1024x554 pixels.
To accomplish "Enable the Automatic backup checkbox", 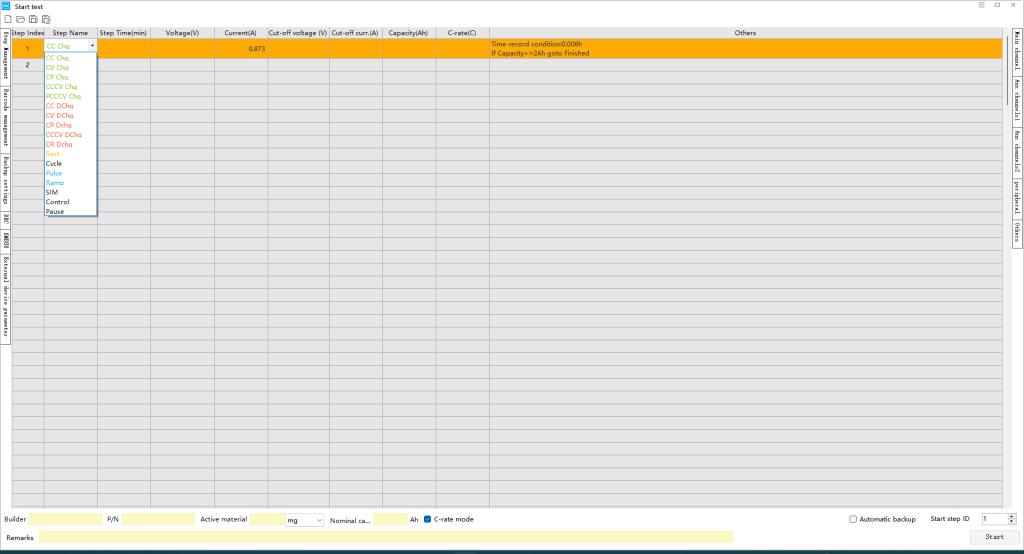I will point(853,519).
